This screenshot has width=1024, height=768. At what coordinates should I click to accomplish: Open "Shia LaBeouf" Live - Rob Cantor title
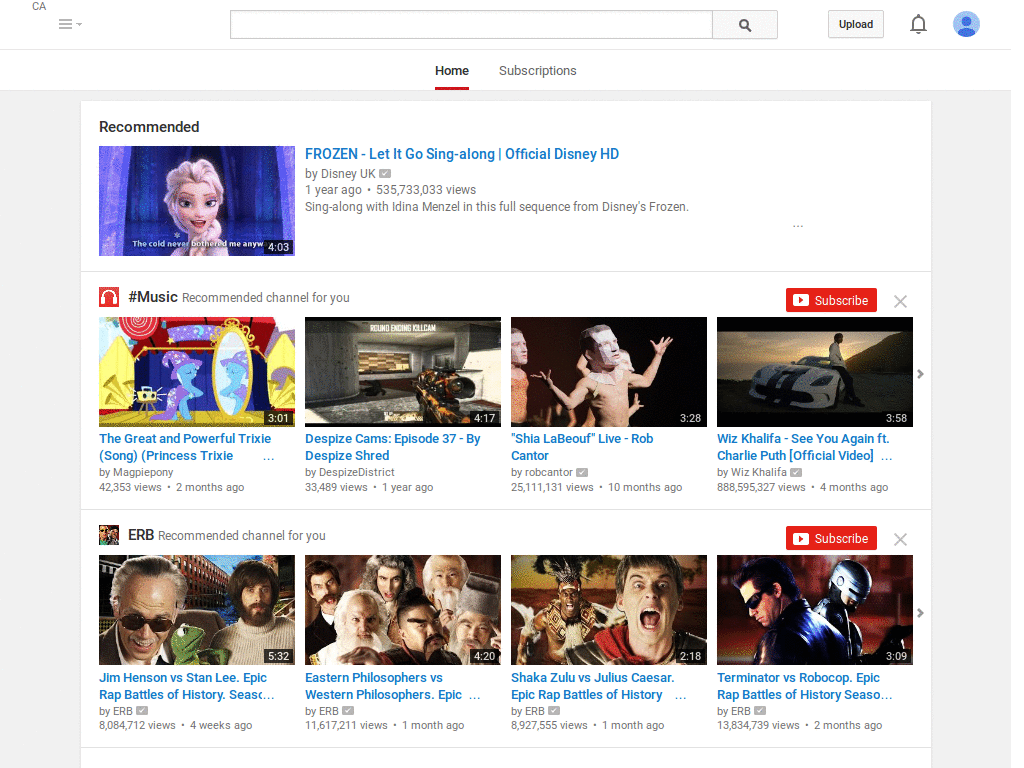582,447
